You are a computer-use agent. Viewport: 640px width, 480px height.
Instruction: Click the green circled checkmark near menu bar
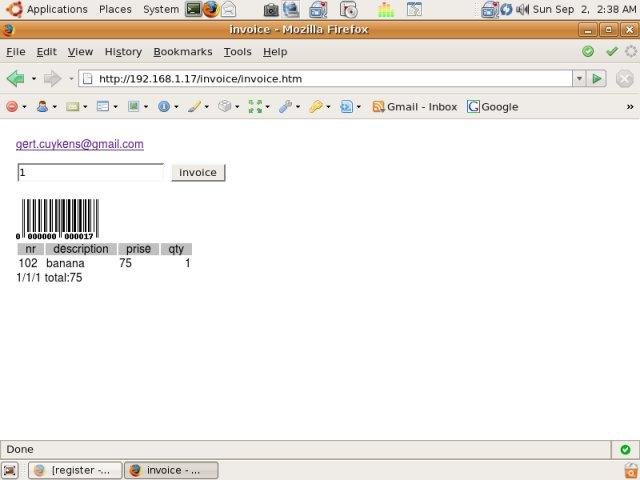tap(588, 51)
